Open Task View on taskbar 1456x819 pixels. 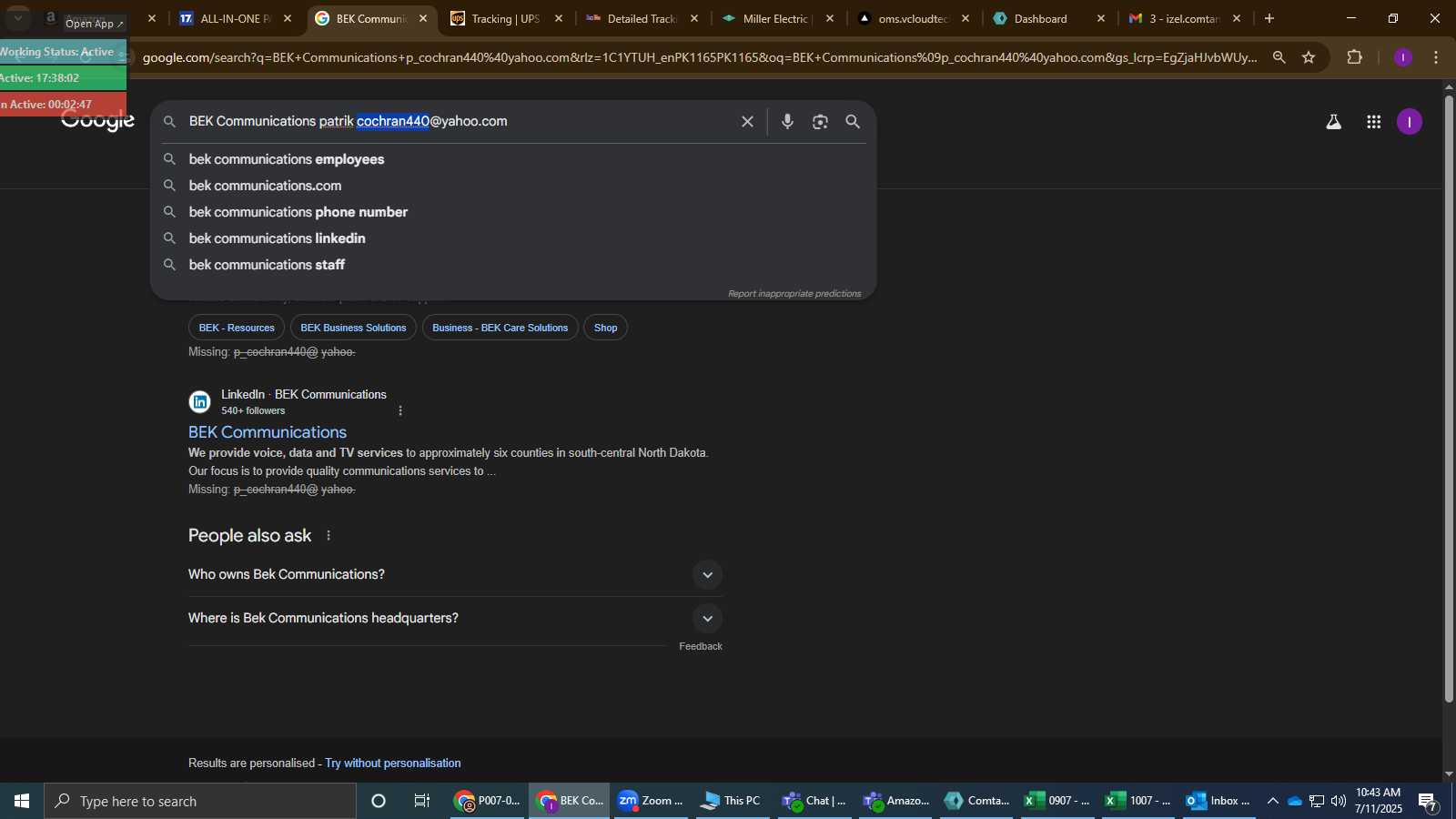tap(422, 801)
